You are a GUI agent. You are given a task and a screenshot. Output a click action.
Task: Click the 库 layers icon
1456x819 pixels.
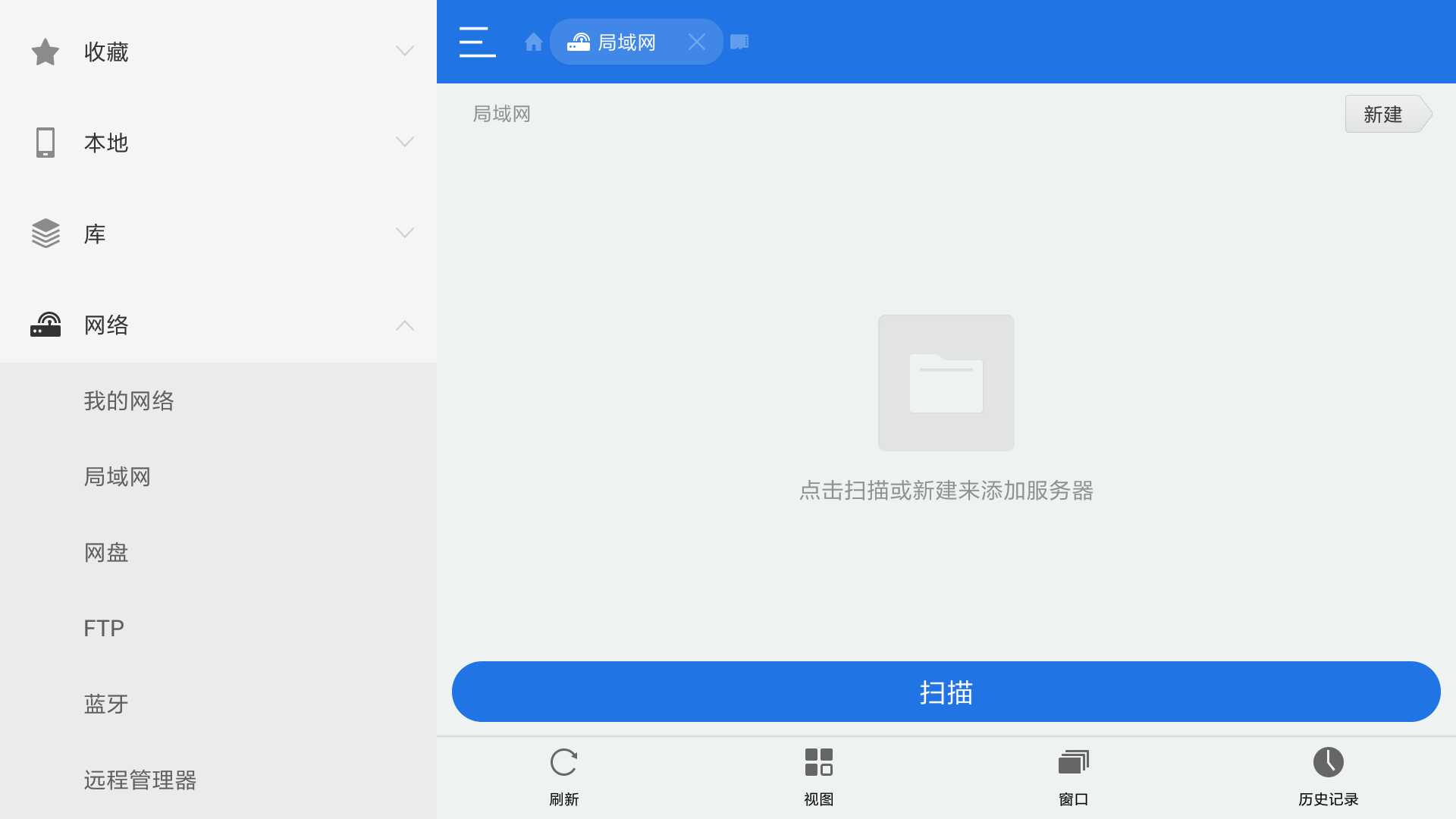[45, 234]
